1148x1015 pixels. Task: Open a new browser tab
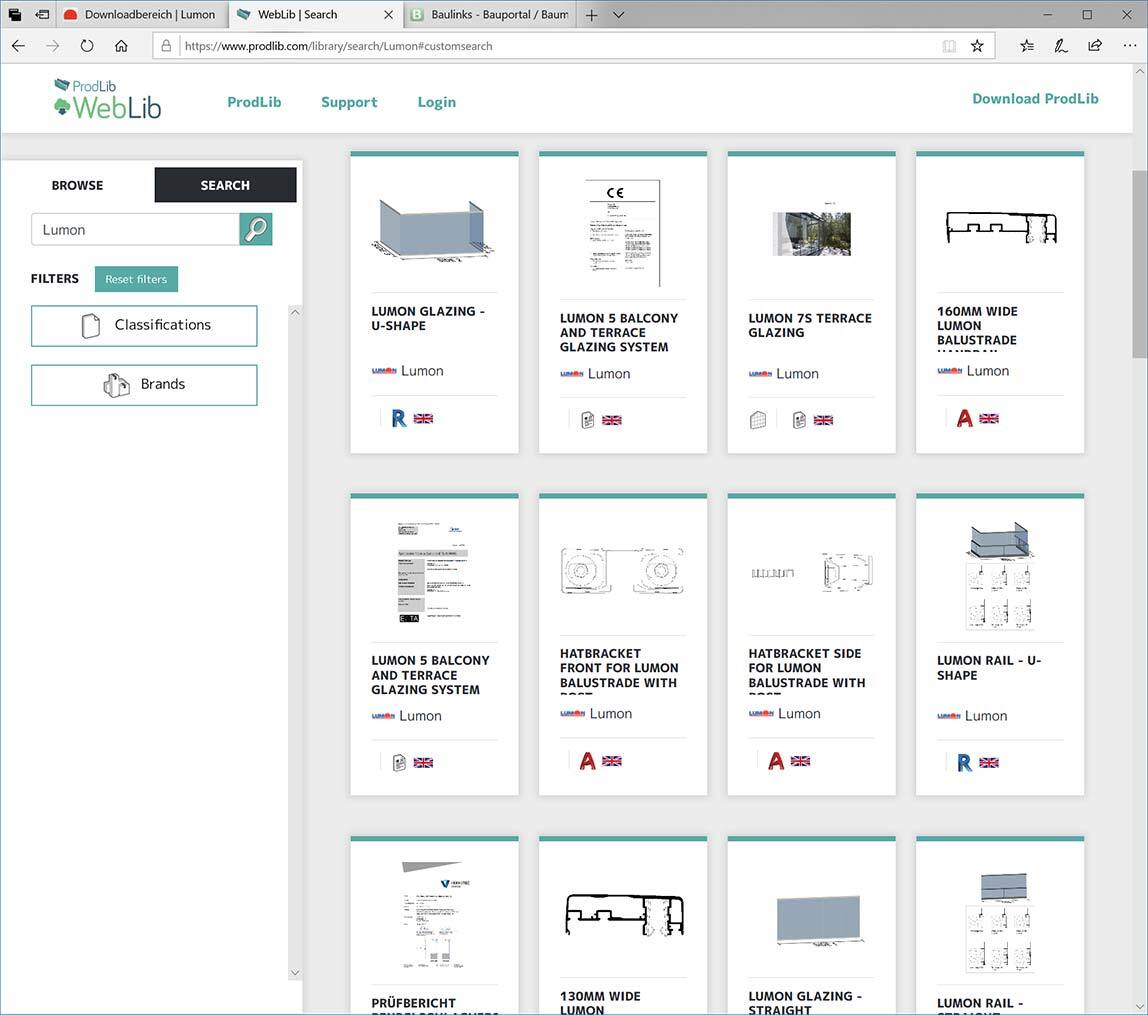592,15
